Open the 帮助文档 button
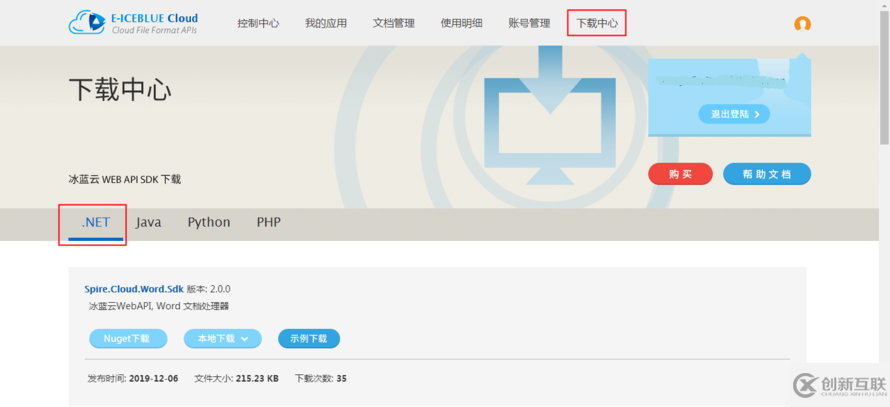This screenshot has height=407, width=890. [767, 174]
